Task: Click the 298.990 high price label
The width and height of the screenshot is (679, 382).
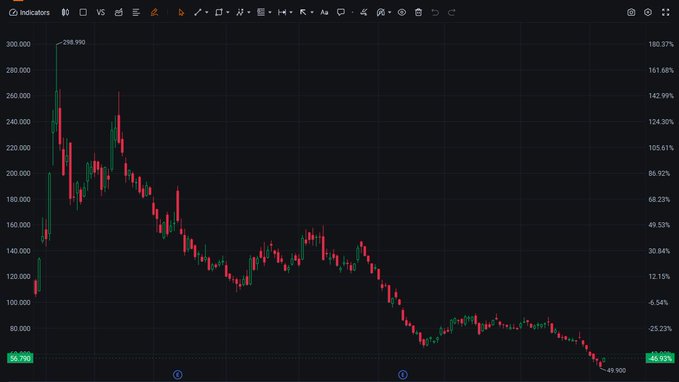Action: (74, 42)
